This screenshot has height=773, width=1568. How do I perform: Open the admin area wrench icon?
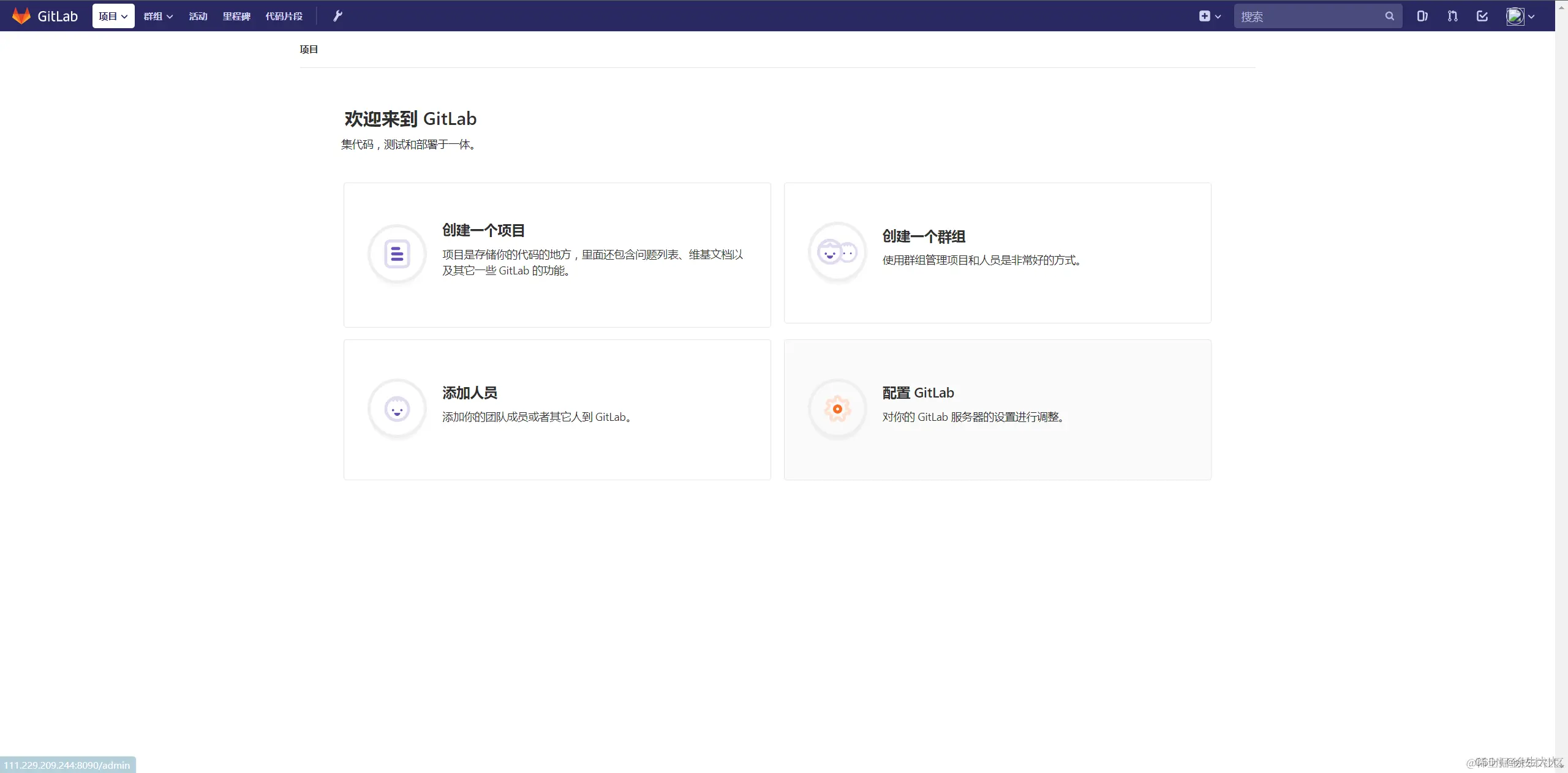(x=337, y=16)
